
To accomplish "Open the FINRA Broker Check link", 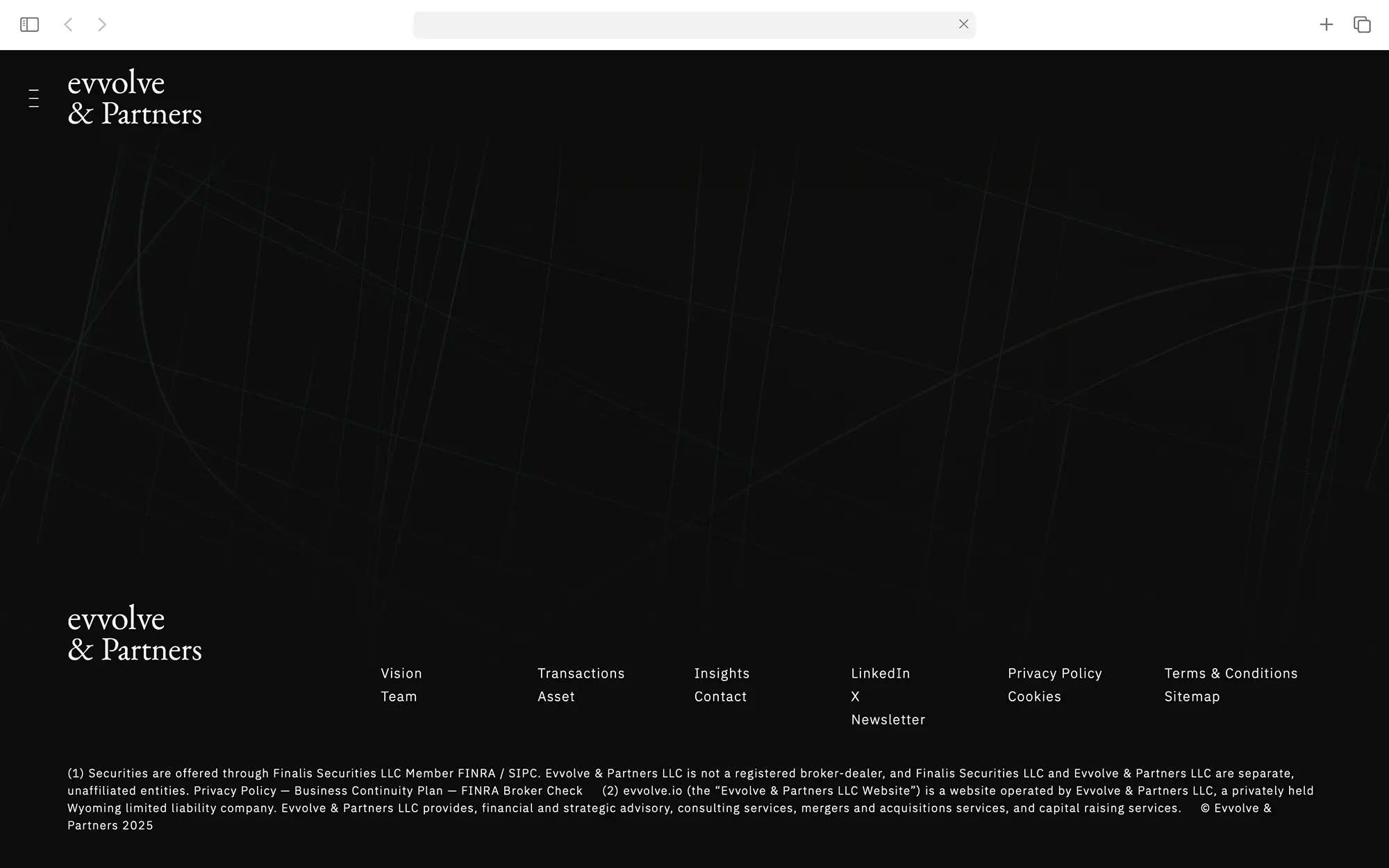I will pyautogui.click(x=522, y=790).
